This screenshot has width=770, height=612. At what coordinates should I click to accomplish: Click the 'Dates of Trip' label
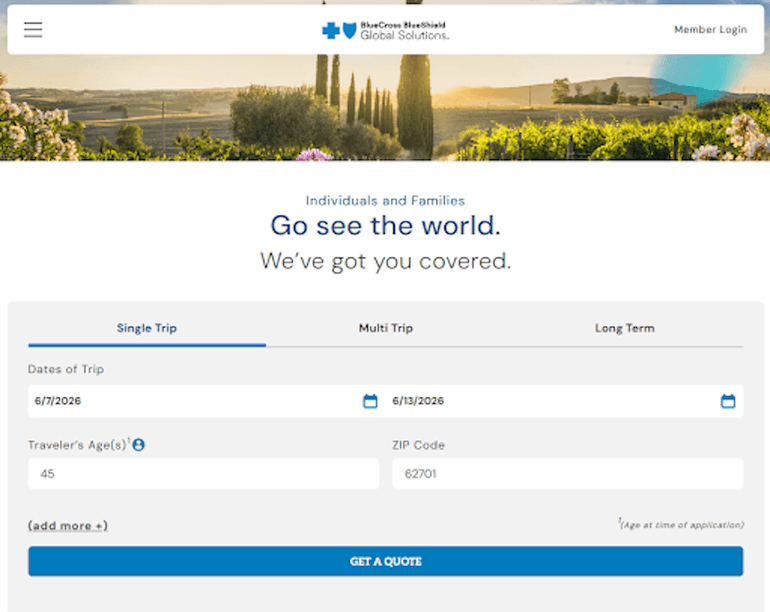pos(66,369)
